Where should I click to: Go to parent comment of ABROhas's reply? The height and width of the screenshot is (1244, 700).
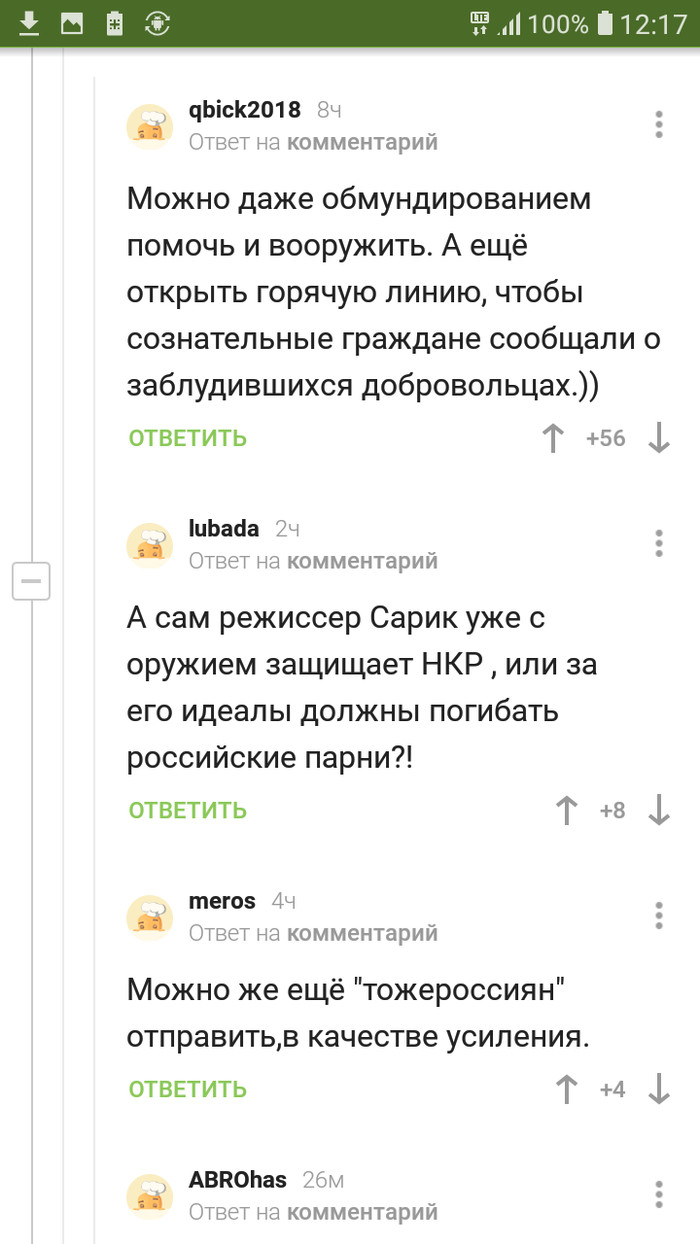[362, 1212]
